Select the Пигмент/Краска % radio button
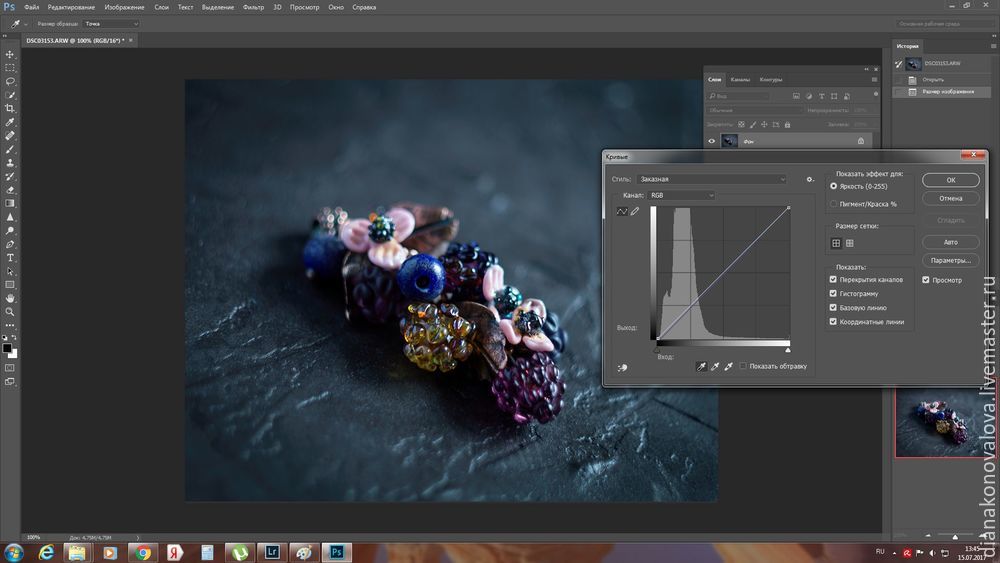This screenshot has width=1000, height=563. [x=834, y=204]
